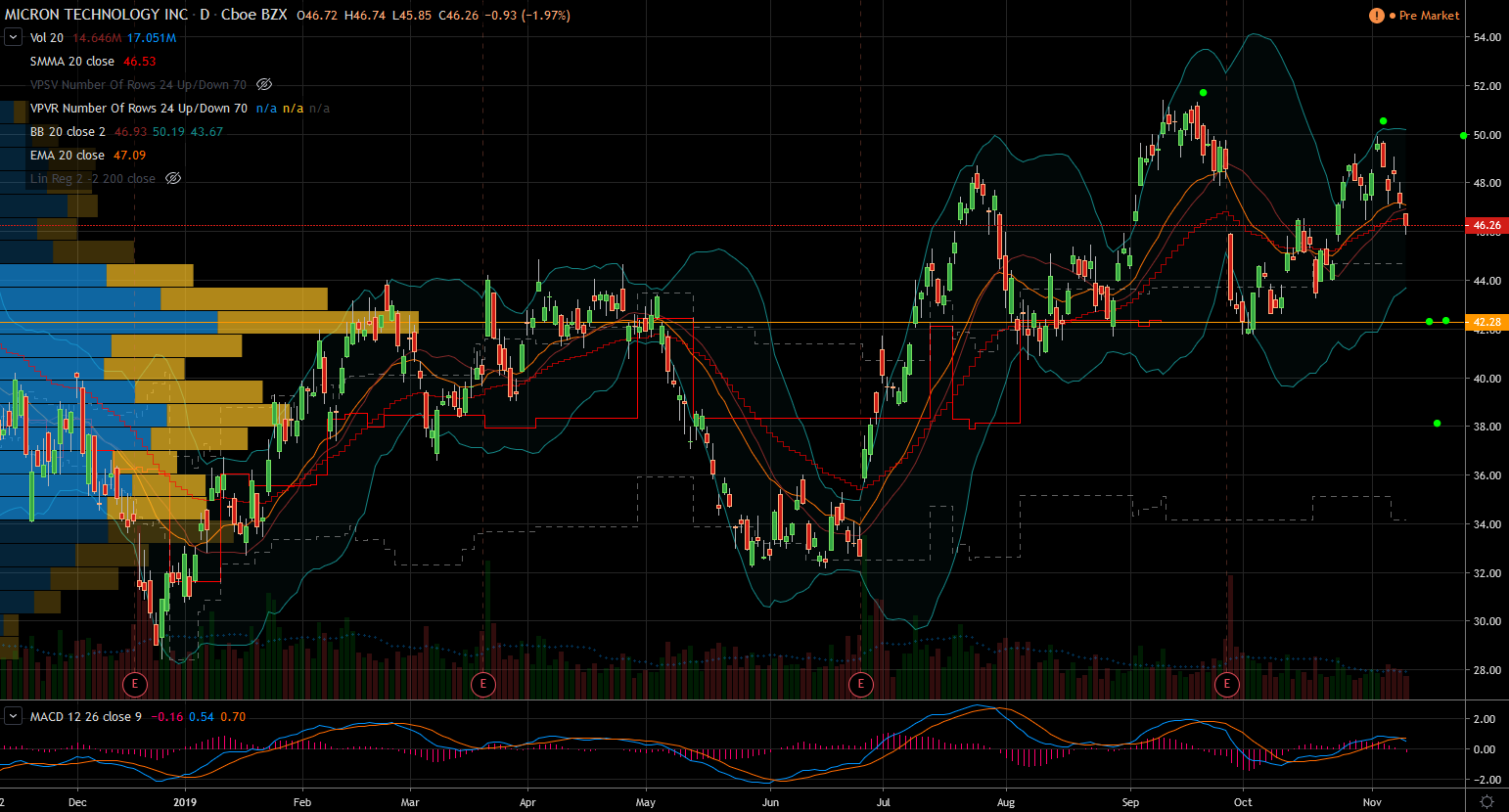1509x812 pixels.
Task: Click the horizontal line at the 42.28 level
Action: tap(734, 322)
